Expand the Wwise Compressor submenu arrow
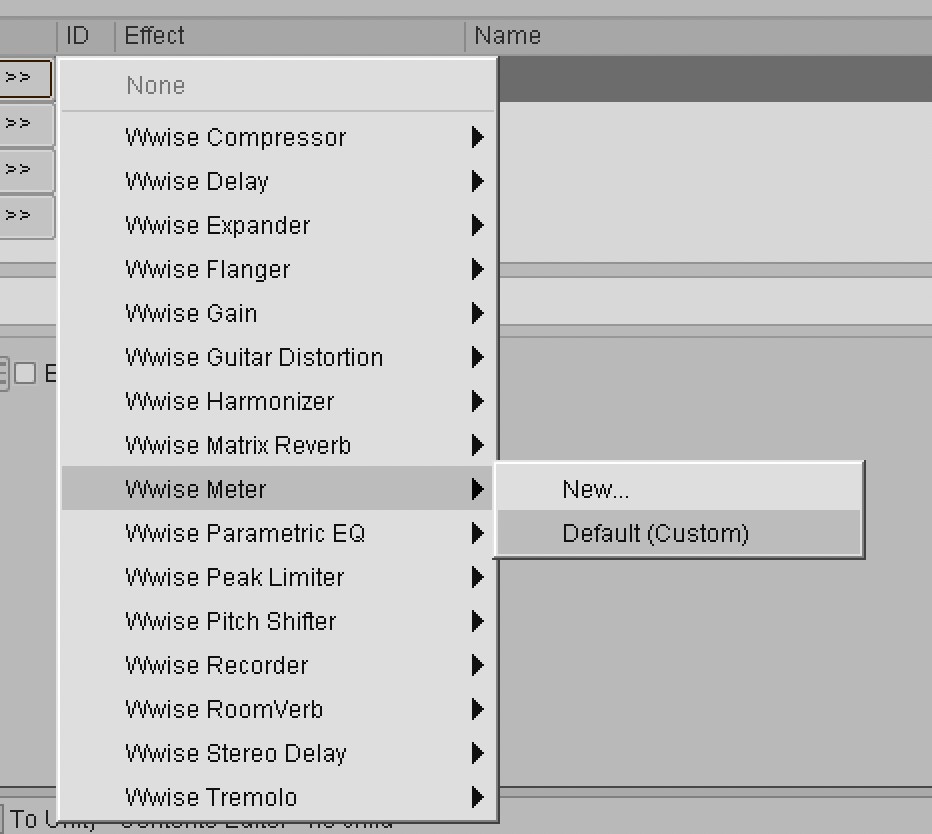The height and width of the screenshot is (834, 932). click(x=477, y=137)
